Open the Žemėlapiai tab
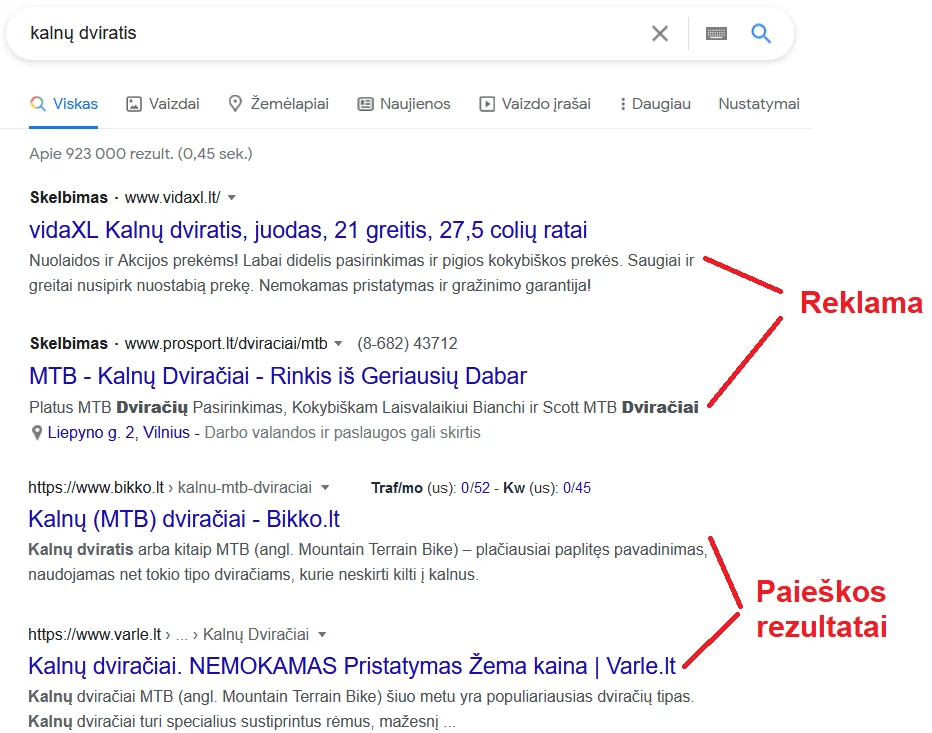Image resolution: width=932 pixels, height=733 pixels. 278,104
